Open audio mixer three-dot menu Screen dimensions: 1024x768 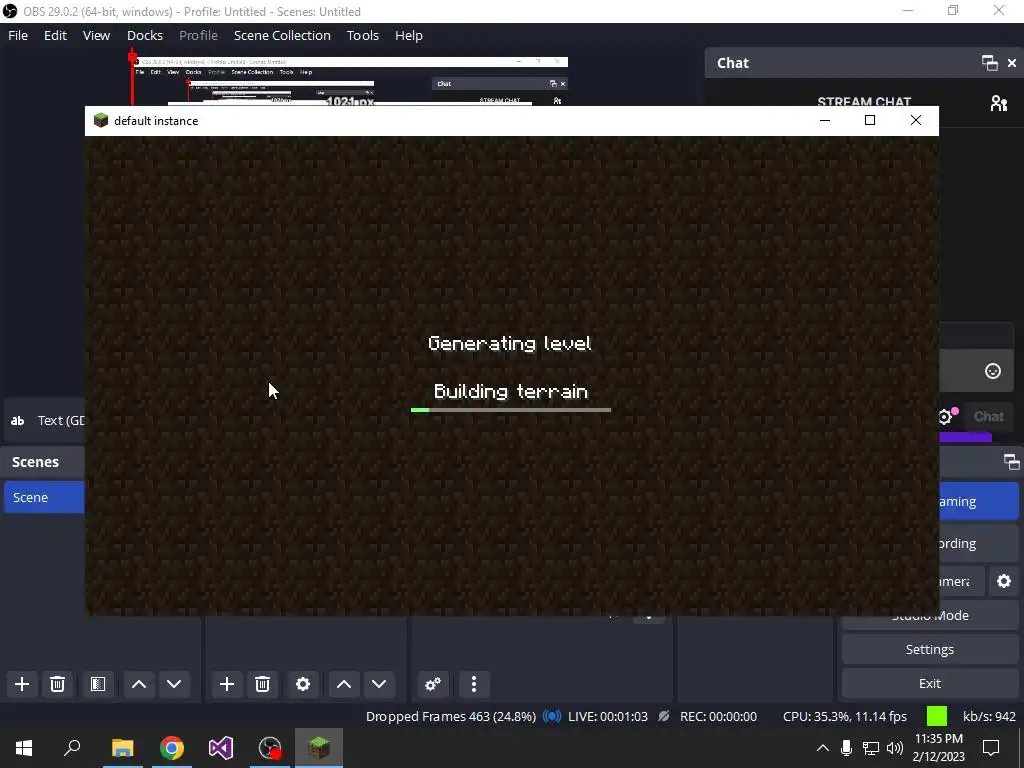474,684
